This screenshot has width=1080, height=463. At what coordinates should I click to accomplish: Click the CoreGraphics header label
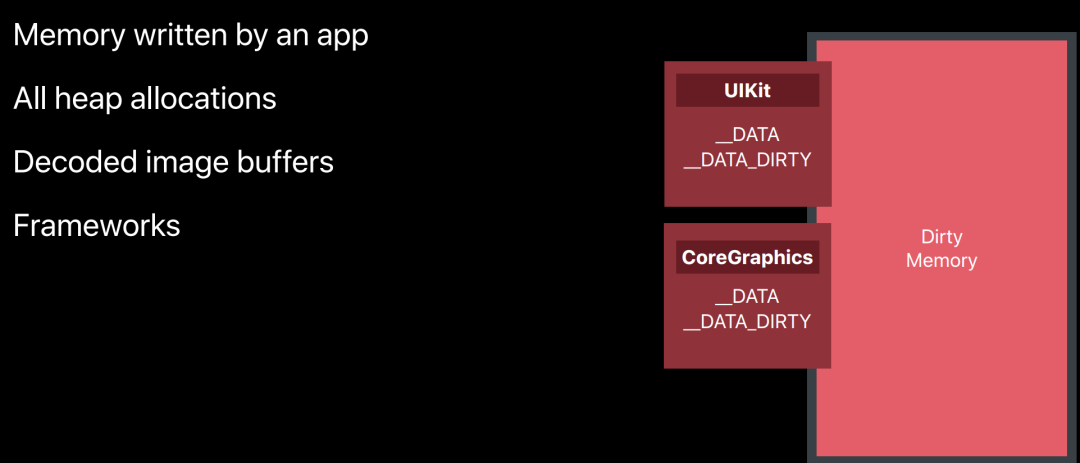point(747,257)
